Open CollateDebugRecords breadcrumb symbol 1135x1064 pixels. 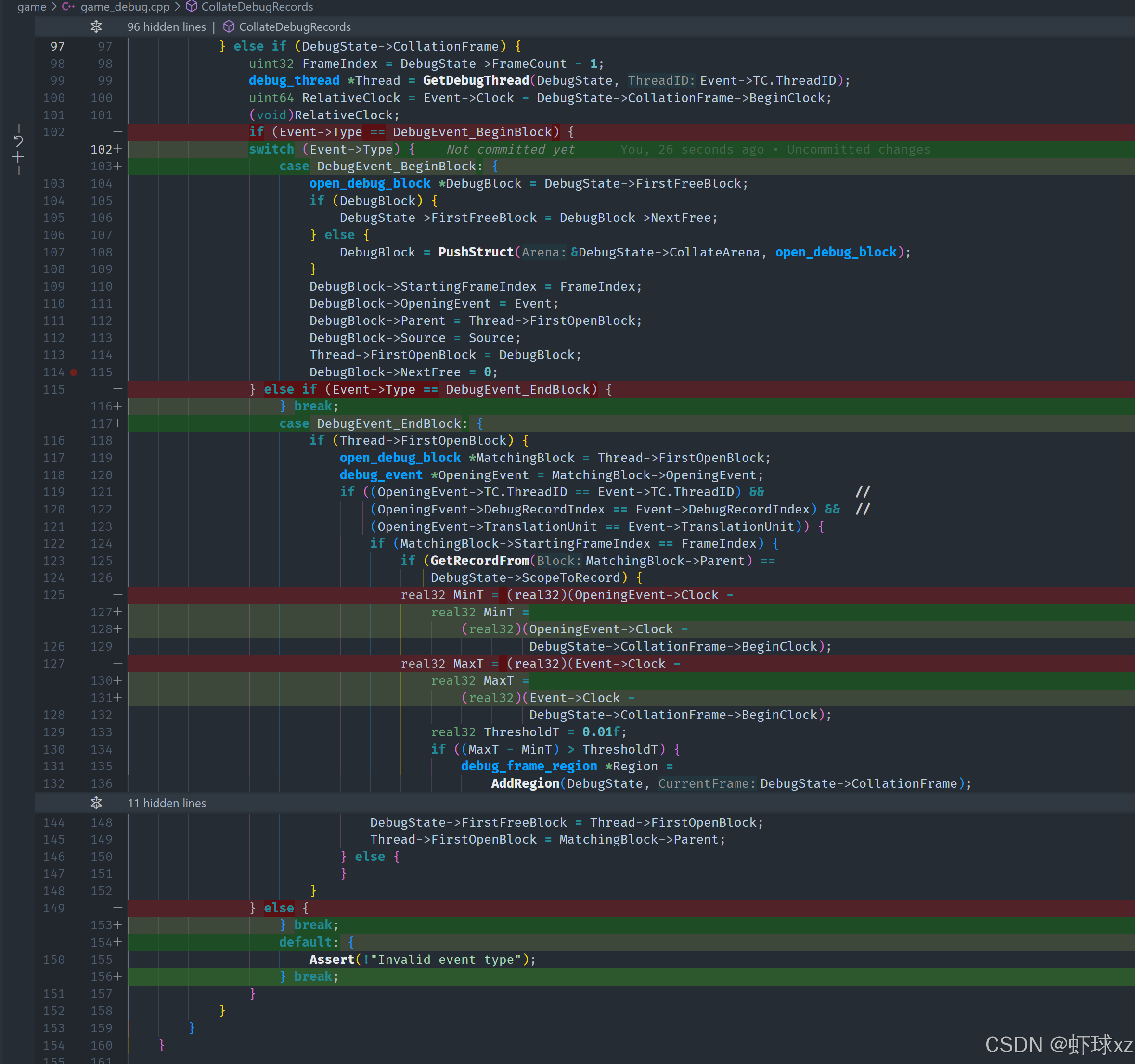pyautogui.click(x=257, y=7)
